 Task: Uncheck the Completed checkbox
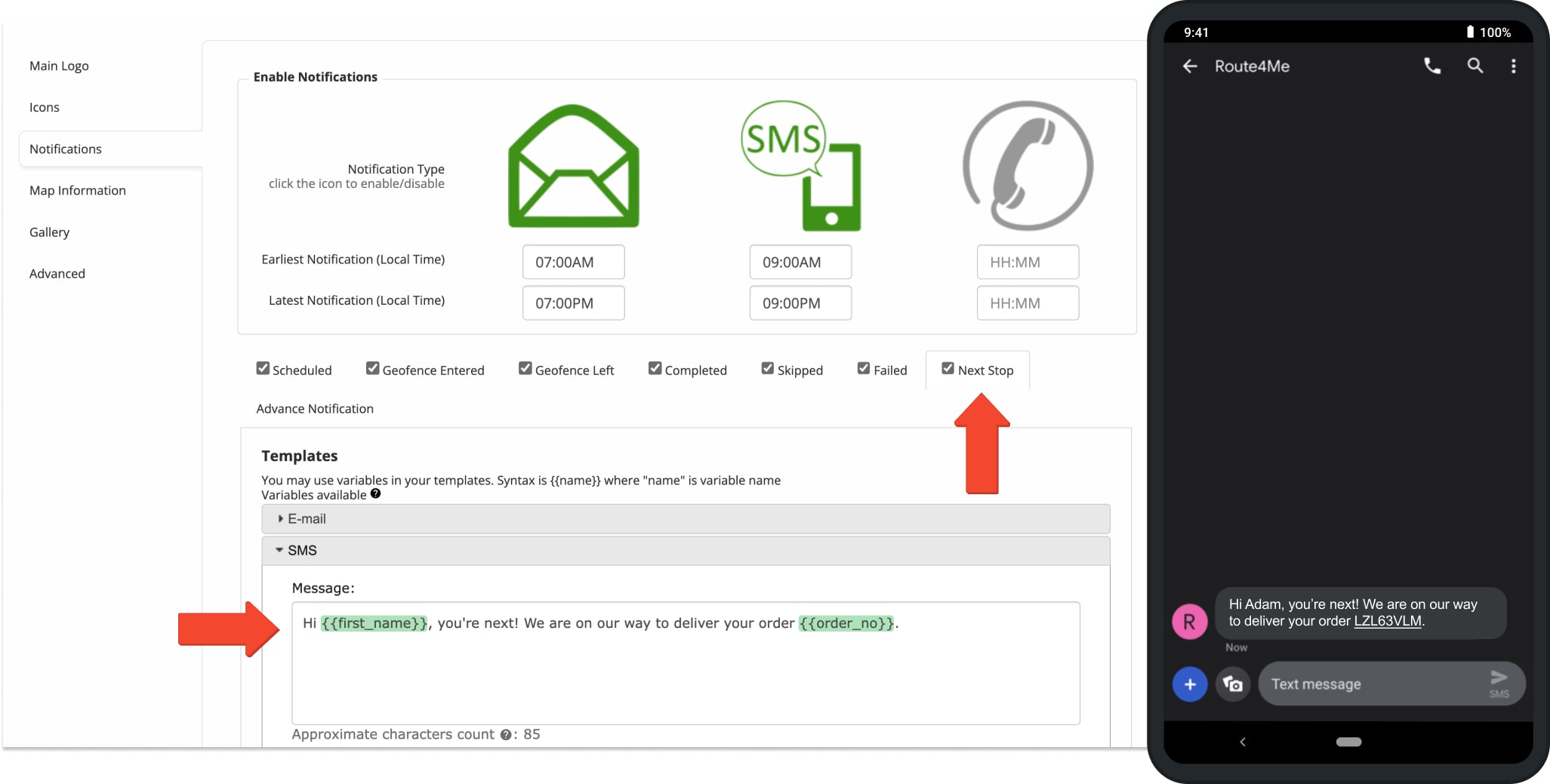(655, 368)
